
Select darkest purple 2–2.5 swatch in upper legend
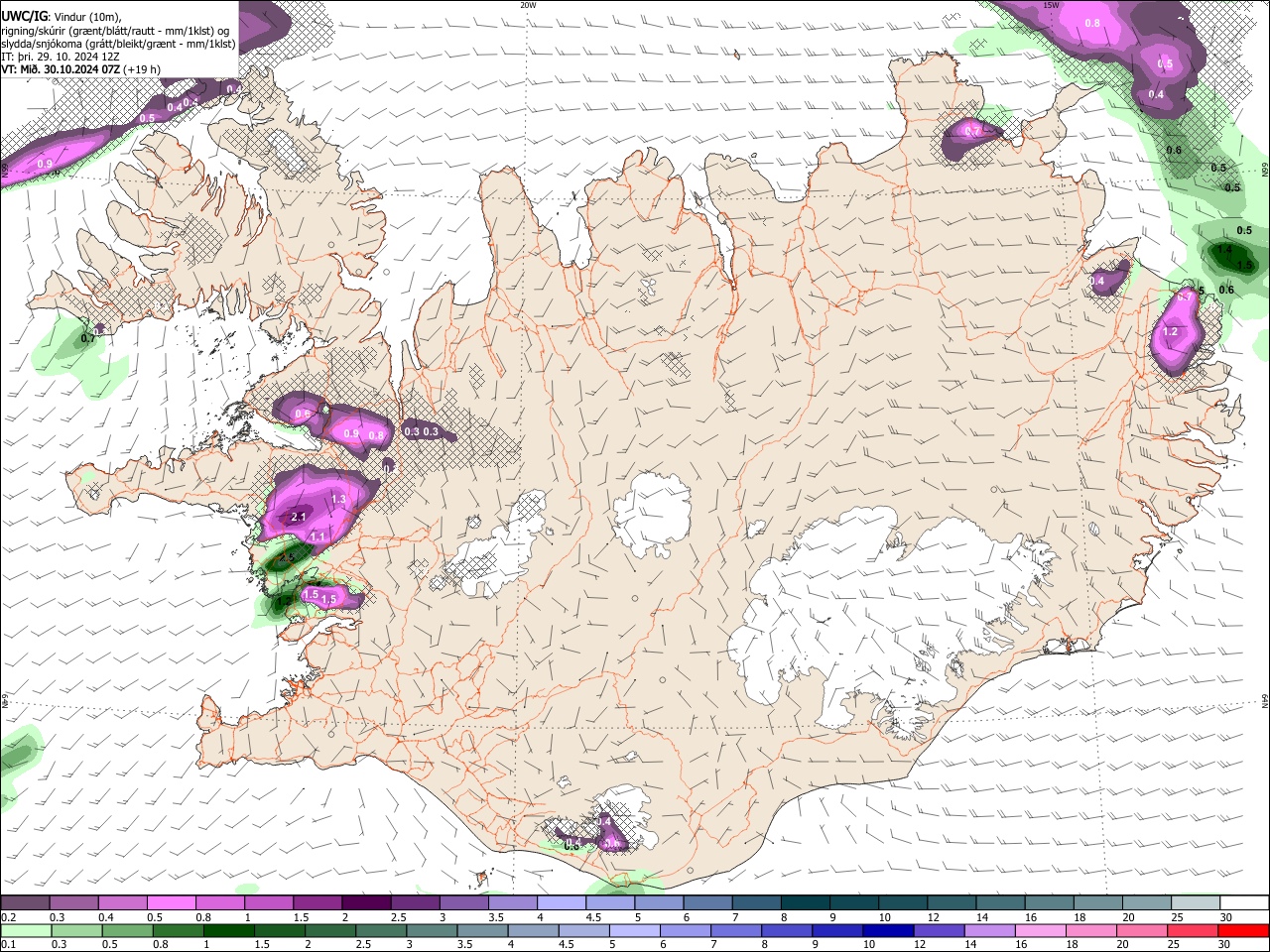[365, 903]
